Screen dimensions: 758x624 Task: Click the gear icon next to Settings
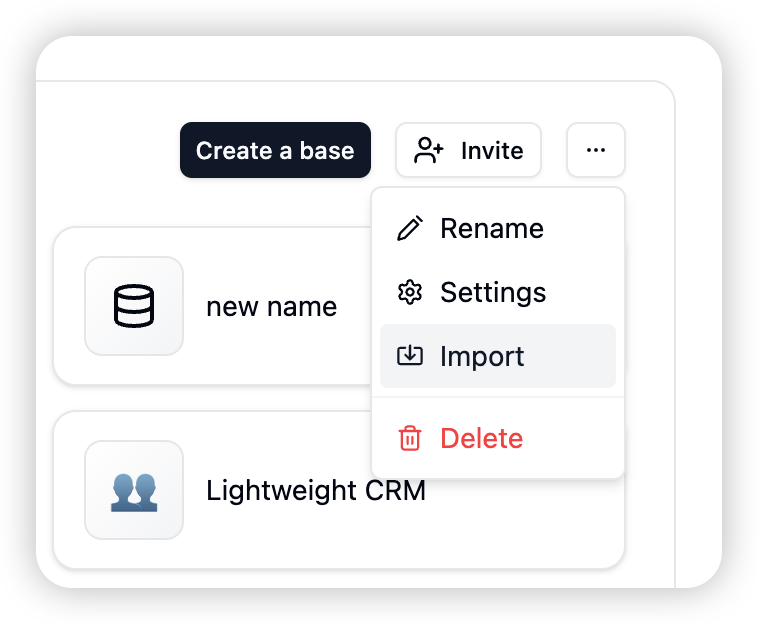410,292
